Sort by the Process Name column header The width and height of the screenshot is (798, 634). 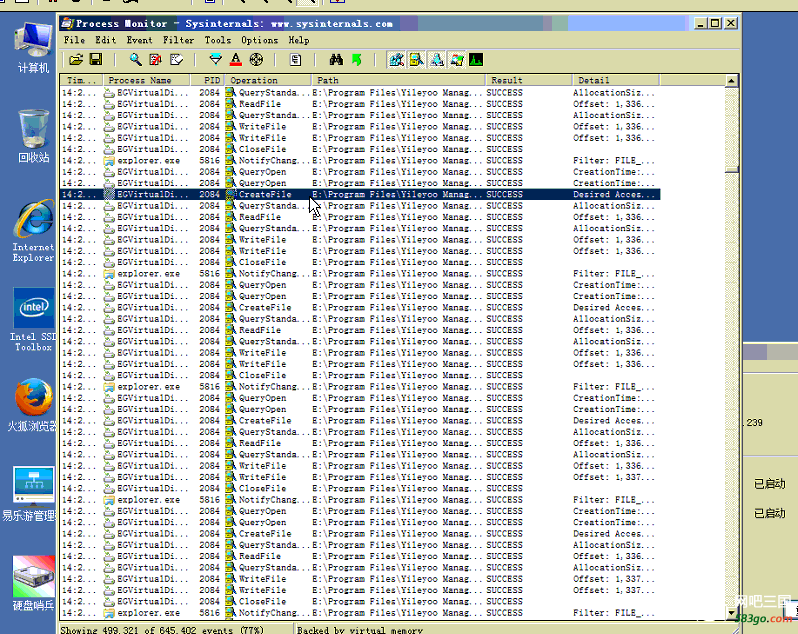pyautogui.click(x=147, y=80)
